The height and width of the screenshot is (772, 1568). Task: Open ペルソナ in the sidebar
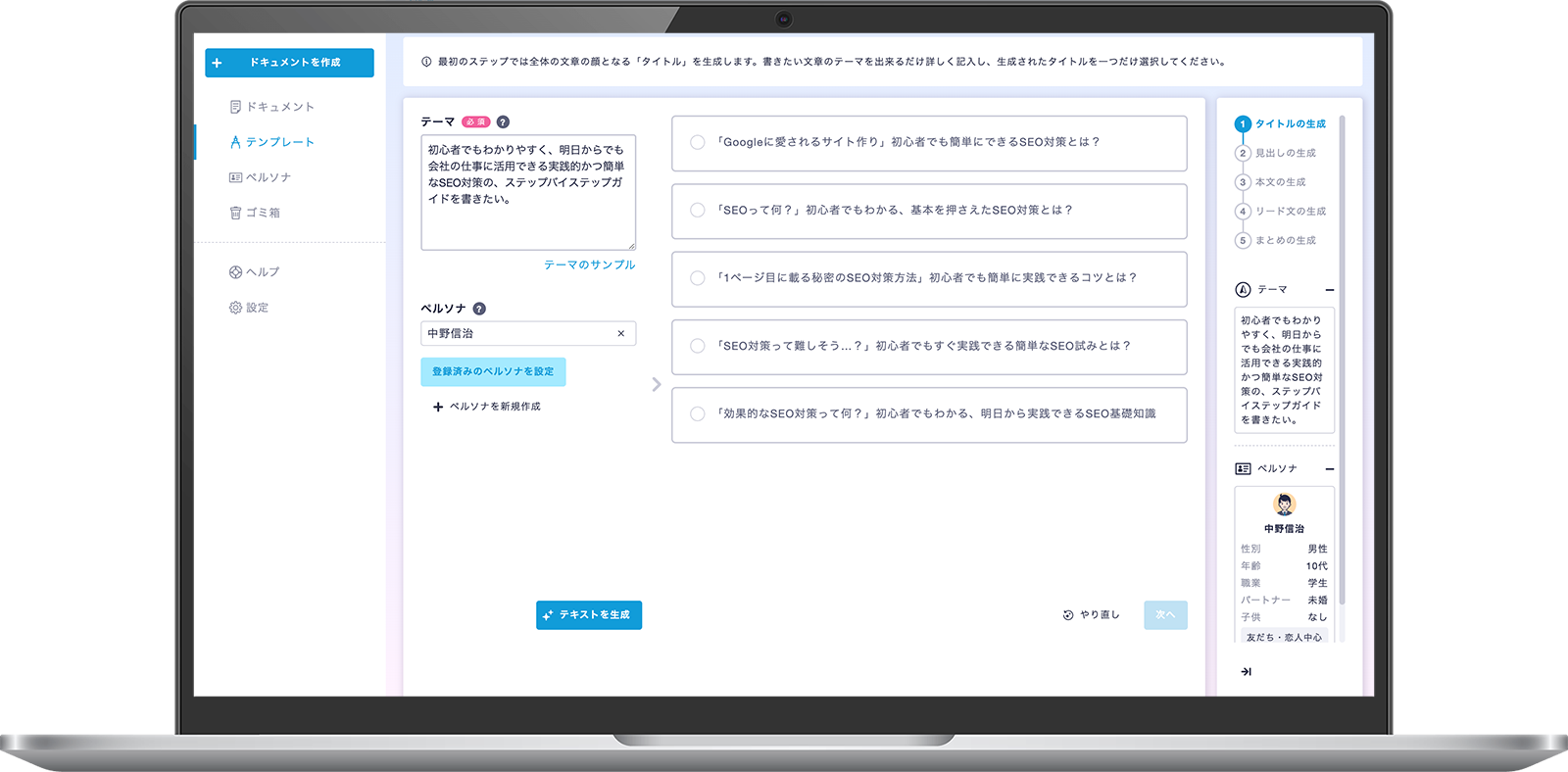pos(260,177)
